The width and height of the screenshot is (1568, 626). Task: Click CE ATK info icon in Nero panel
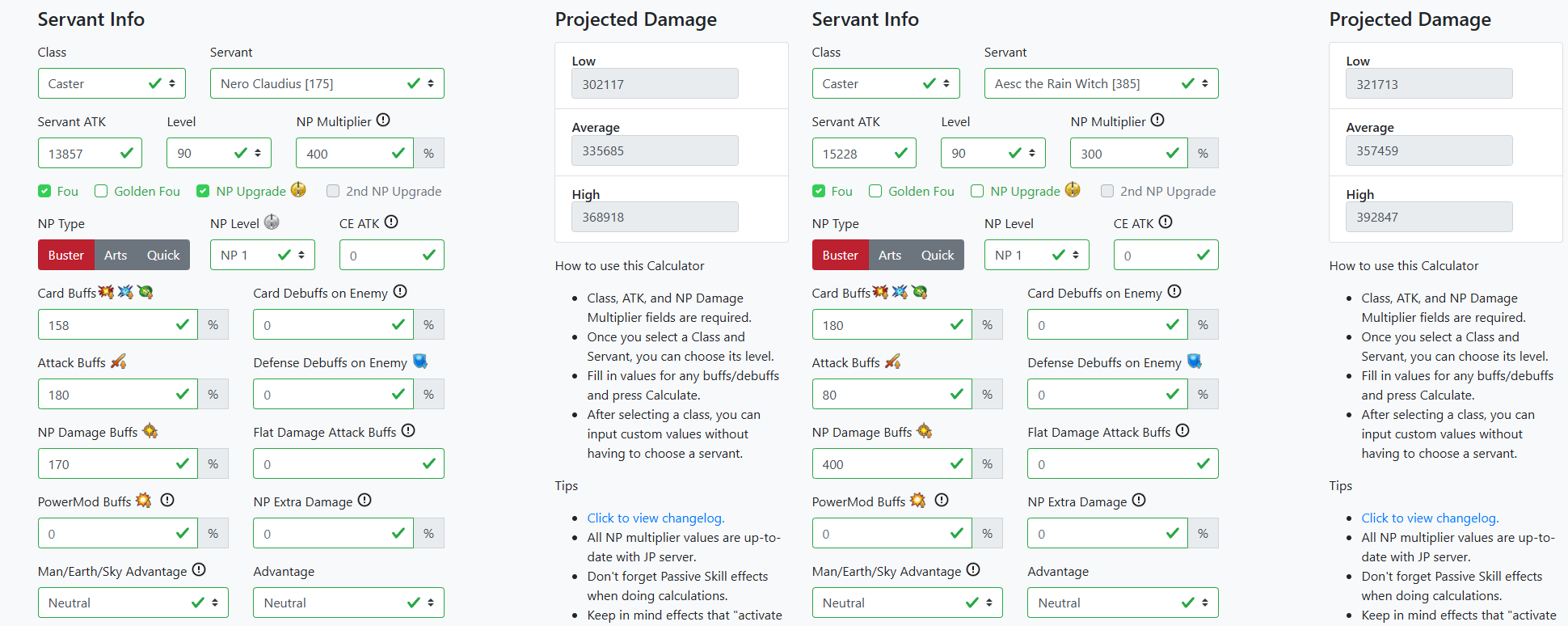click(x=391, y=222)
